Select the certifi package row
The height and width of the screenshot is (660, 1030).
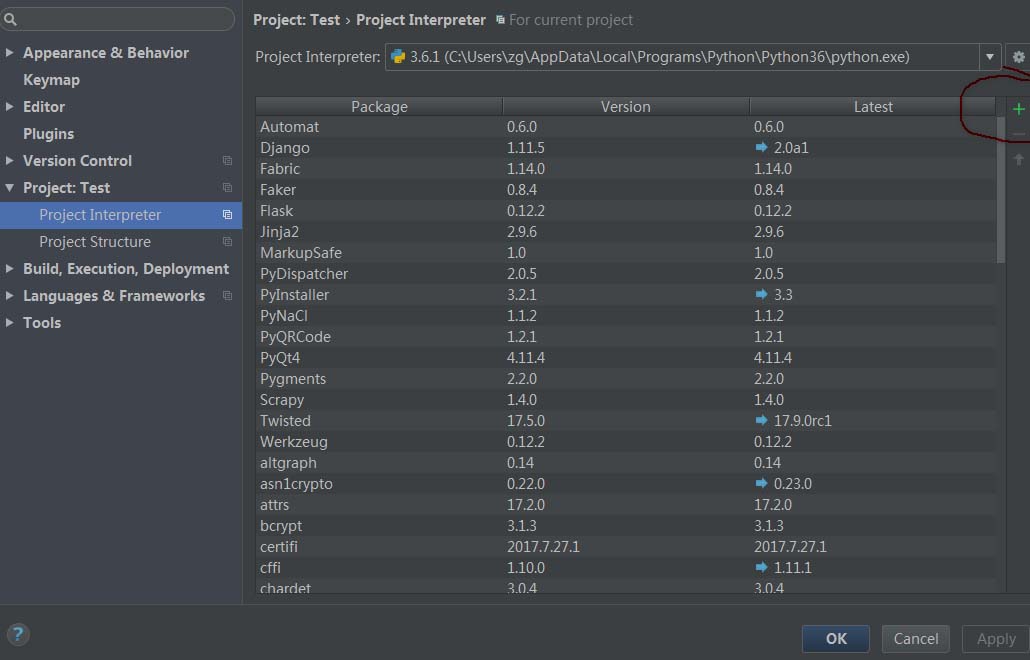point(625,546)
